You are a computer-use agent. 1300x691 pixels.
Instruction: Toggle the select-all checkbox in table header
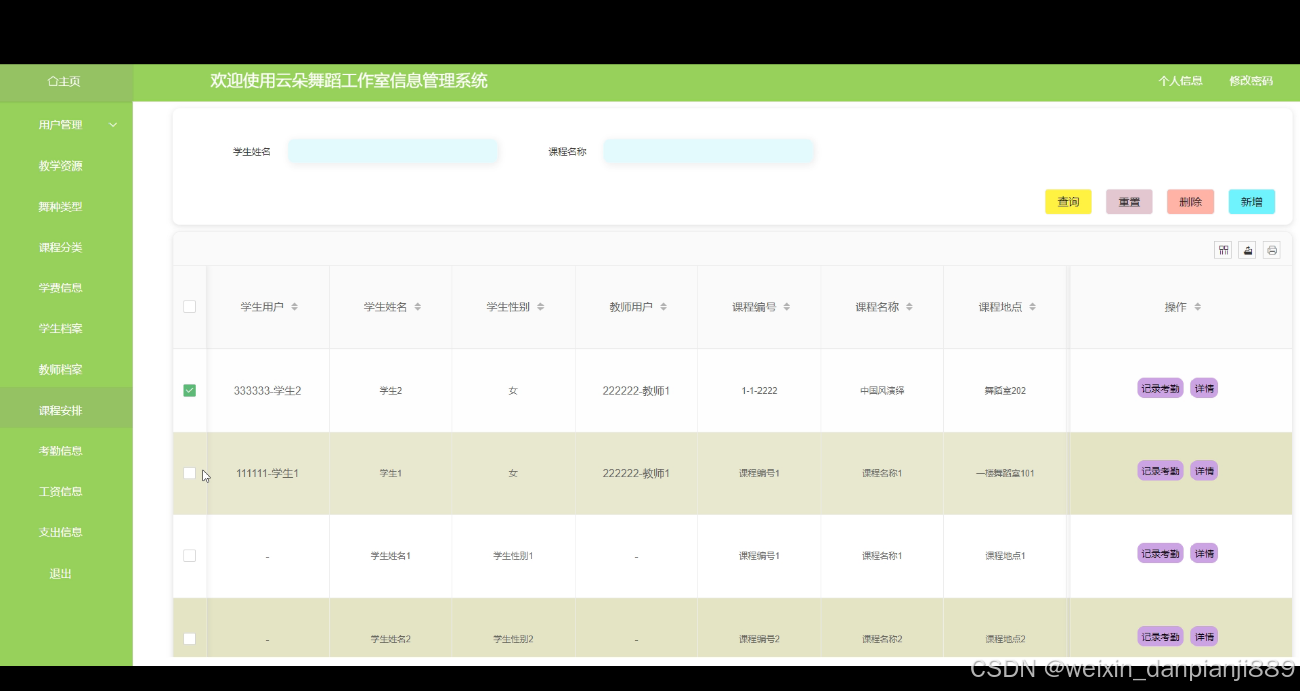point(189,307)
